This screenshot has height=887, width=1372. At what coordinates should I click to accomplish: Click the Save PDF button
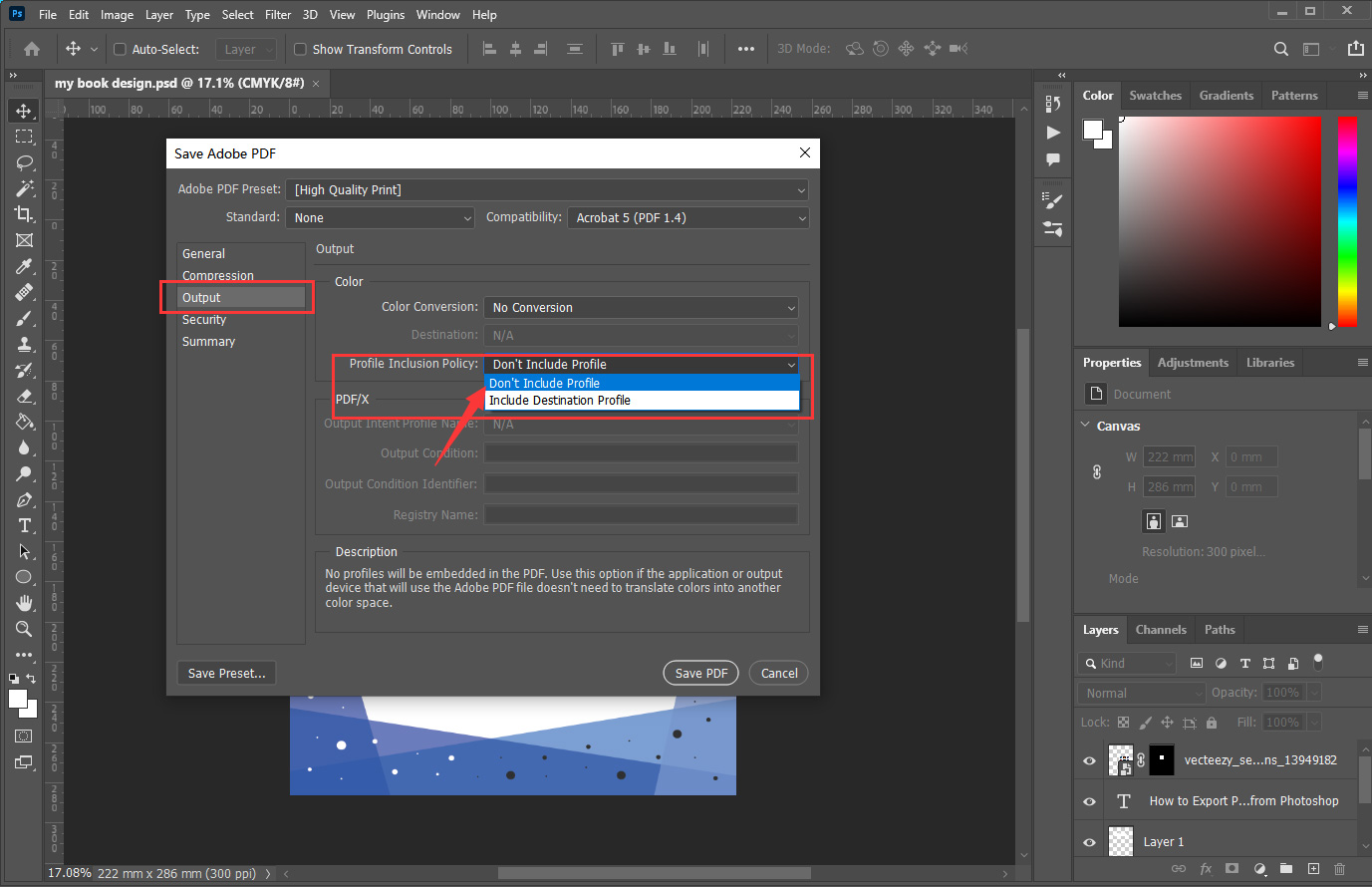(701, 674)
